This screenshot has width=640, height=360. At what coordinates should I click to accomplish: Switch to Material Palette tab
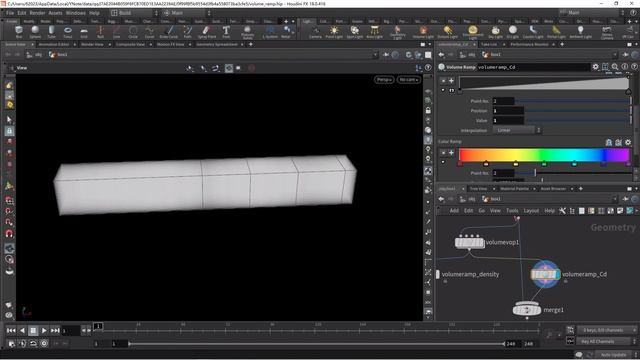pos(514,189)
